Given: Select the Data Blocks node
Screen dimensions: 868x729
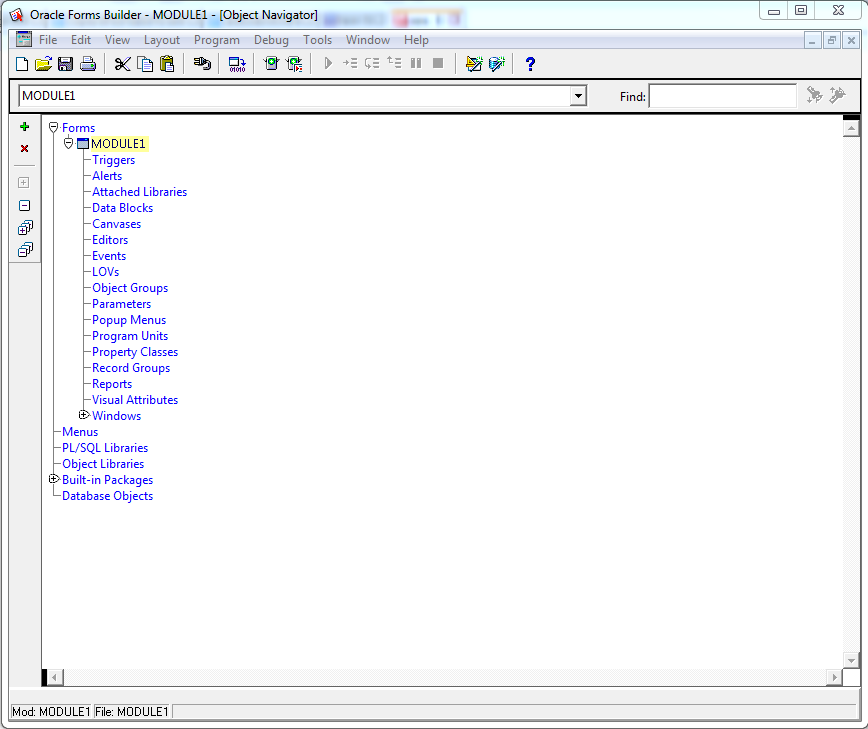Looking at the screenshot, I should [122, 207].
